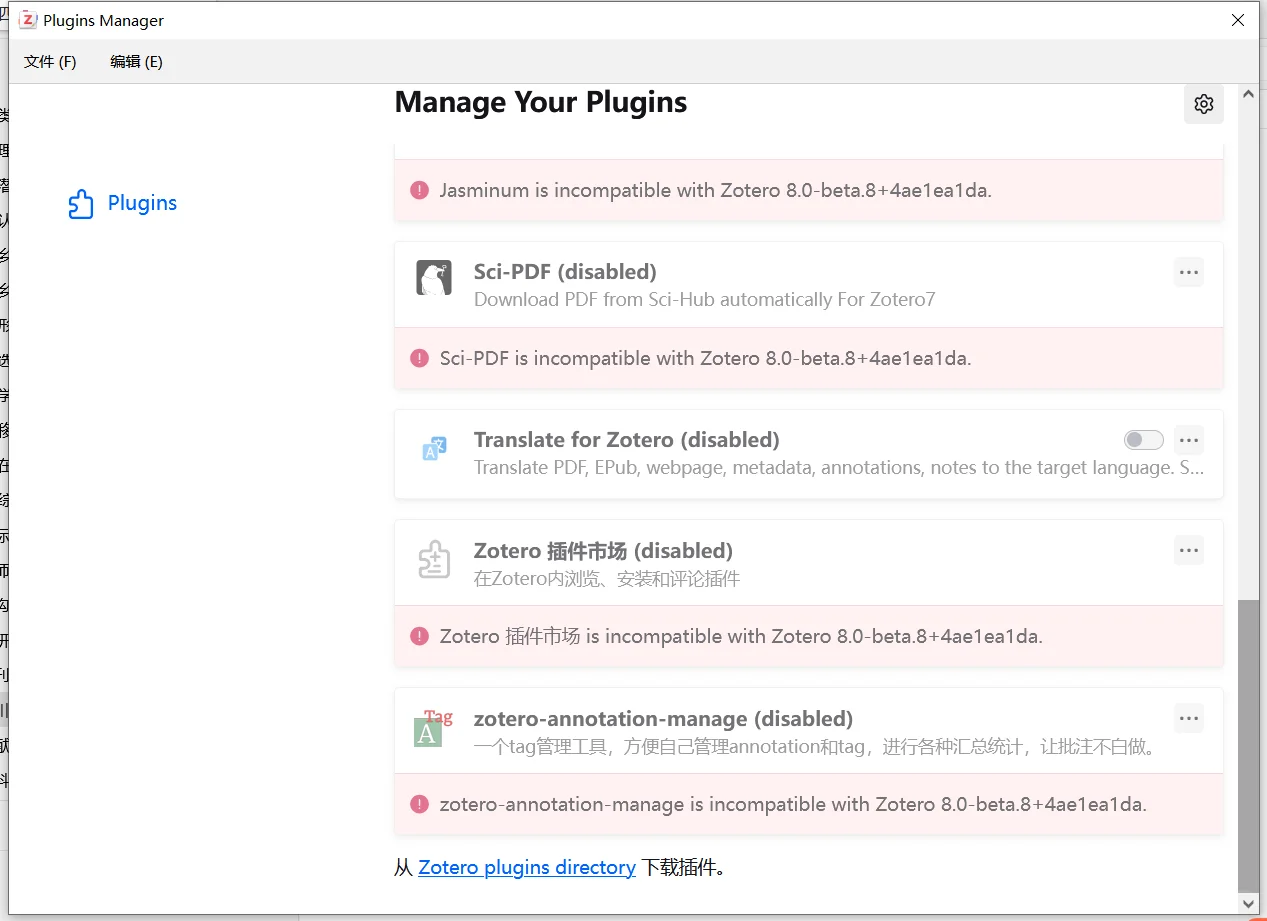Click the Zotero logo in title bar
Image resolution: width=1267 pixels, height=921 pixels.
click(x=28, y=20)
